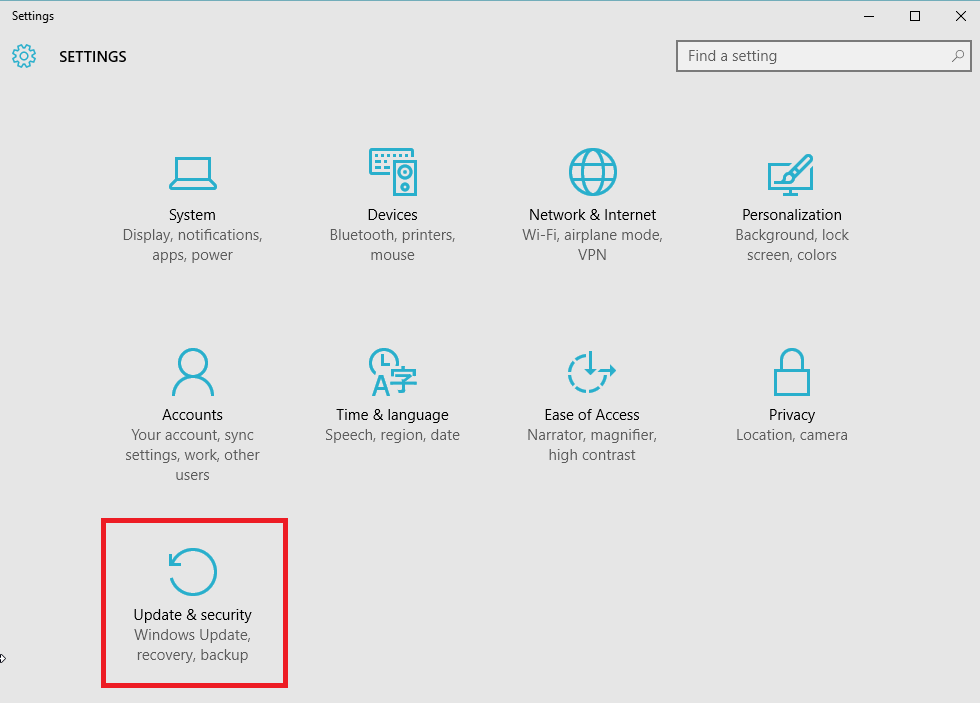Image resolution: width=980 pixels, height=703 pixels.
Task: Open Devices via the keyboard-speaker icon
Action: click(x=392, y=172)
